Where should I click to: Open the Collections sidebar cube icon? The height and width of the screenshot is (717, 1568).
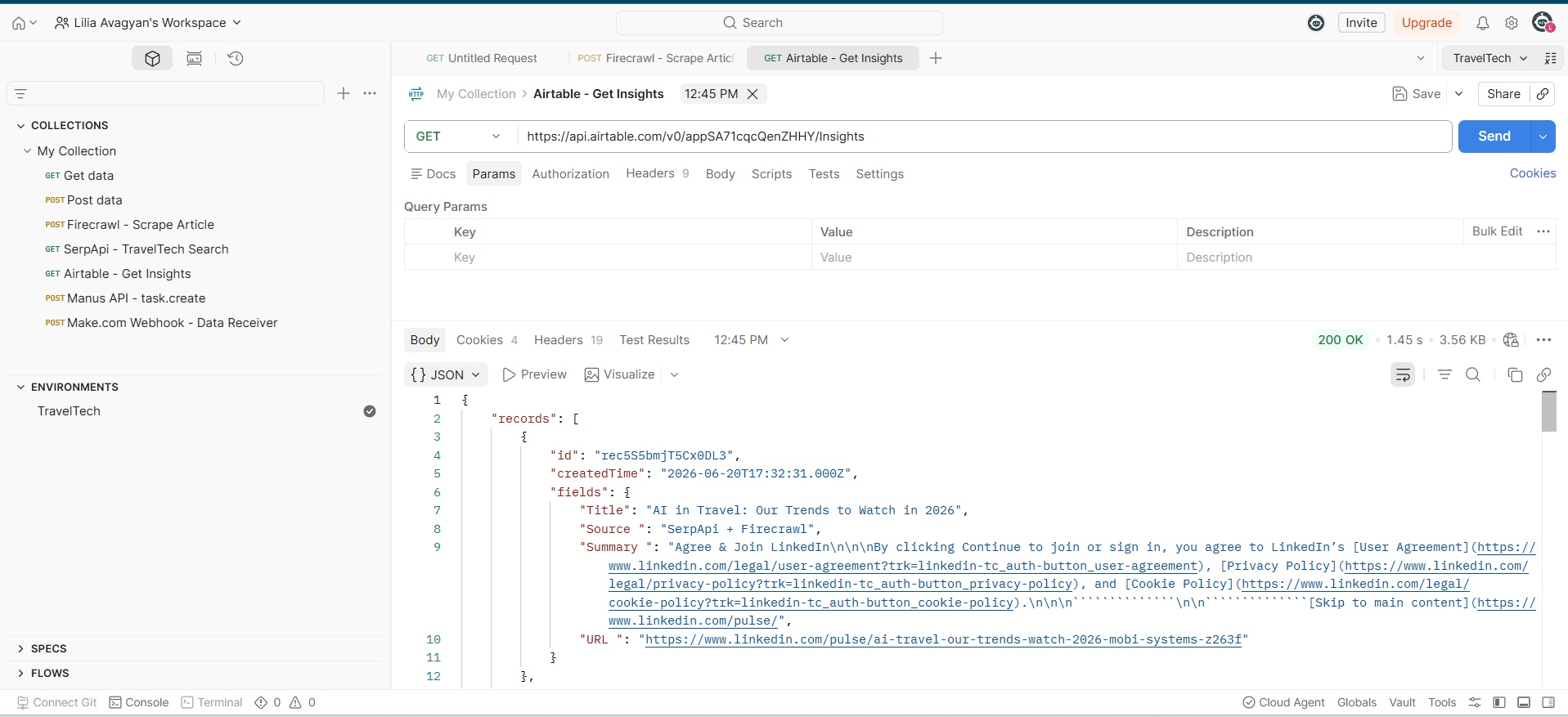tap(152, 58)
